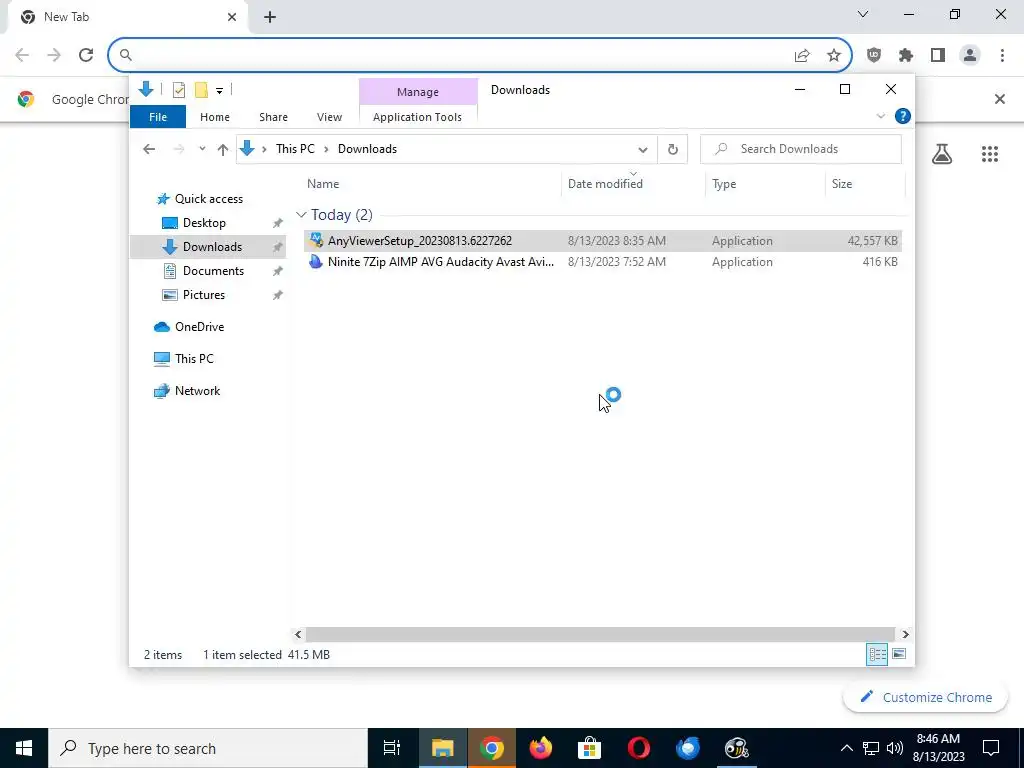Switch to the Home ribbon tab
This screenshot has height=768, width=1024.
tap(215, 117)
